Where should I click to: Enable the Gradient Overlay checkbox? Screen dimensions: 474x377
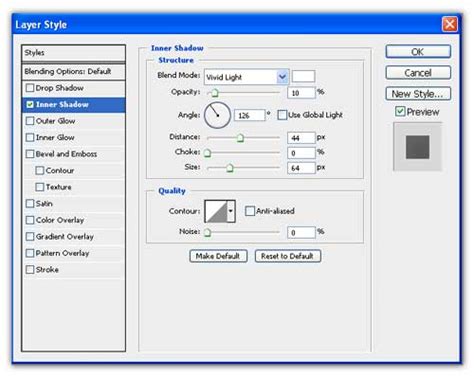[x=30, y=237]
